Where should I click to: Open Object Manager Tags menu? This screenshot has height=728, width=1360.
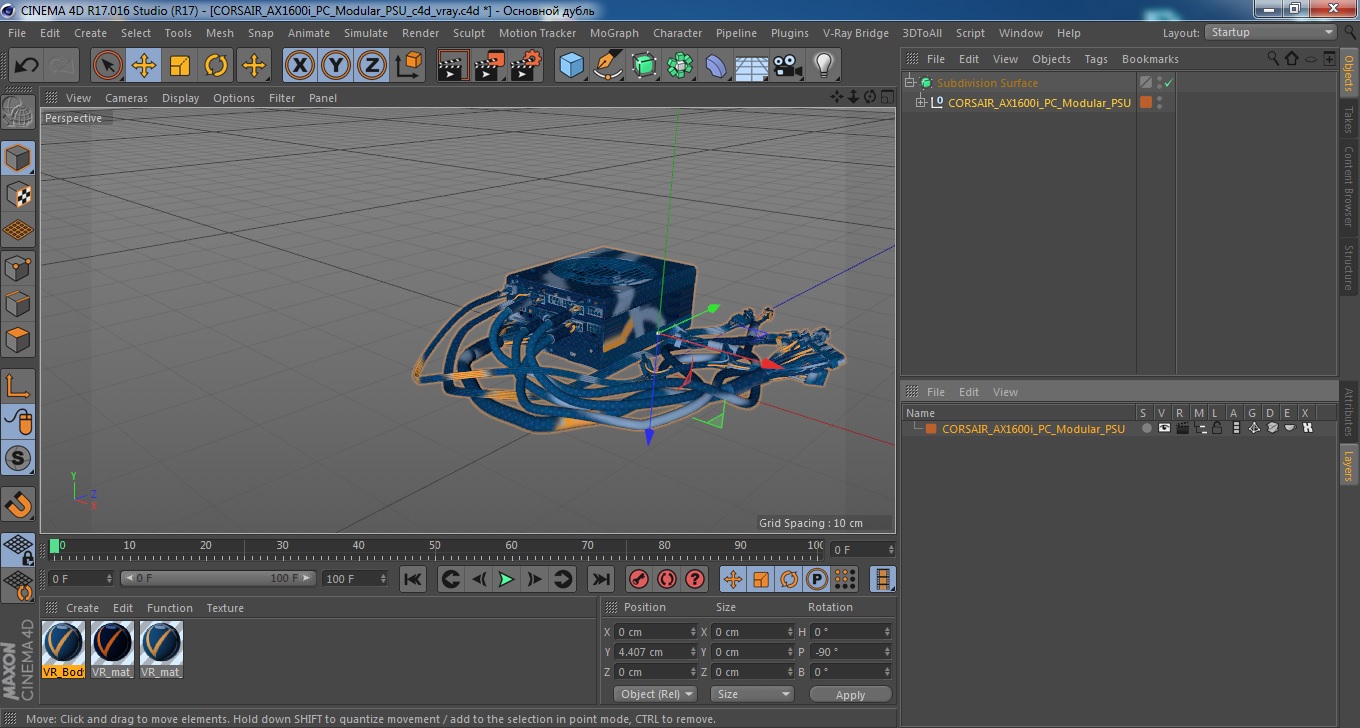point(1096,59)
